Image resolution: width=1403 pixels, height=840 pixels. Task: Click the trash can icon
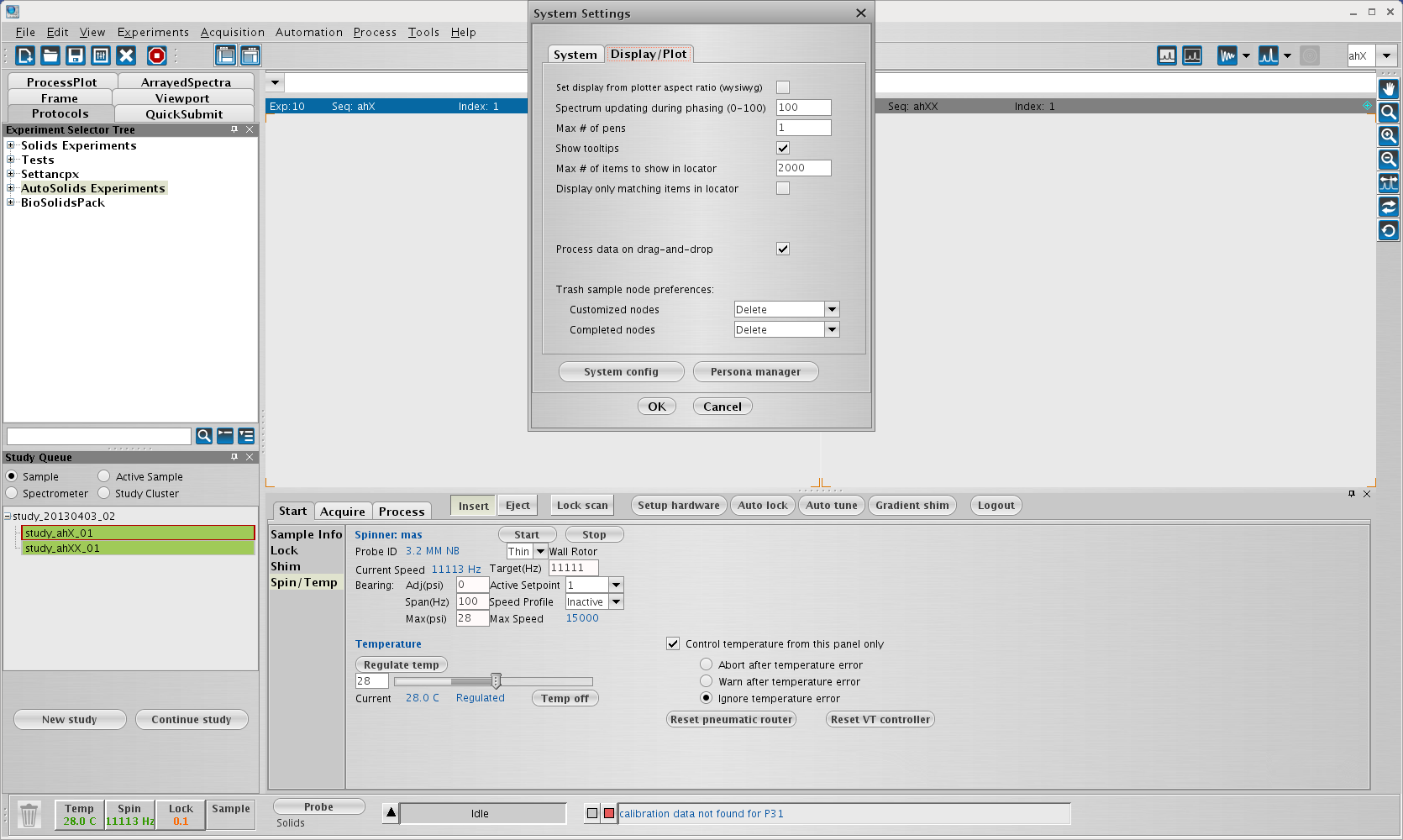click(29, 815)
